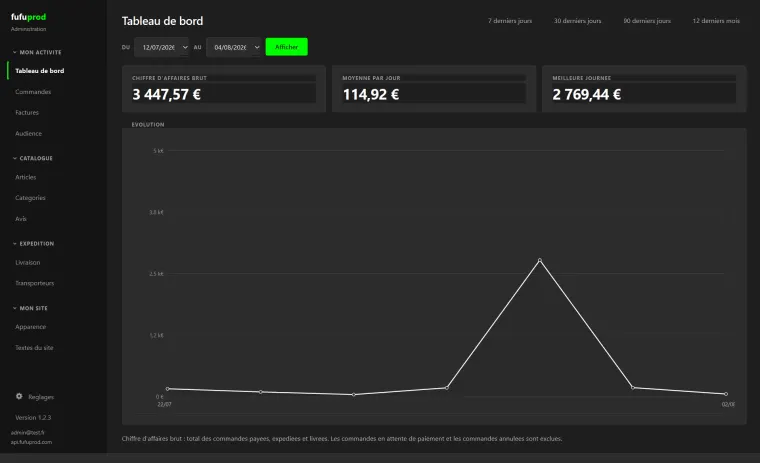Open Commandes in the sidebar
760x463 pixels.
point(33,92)
